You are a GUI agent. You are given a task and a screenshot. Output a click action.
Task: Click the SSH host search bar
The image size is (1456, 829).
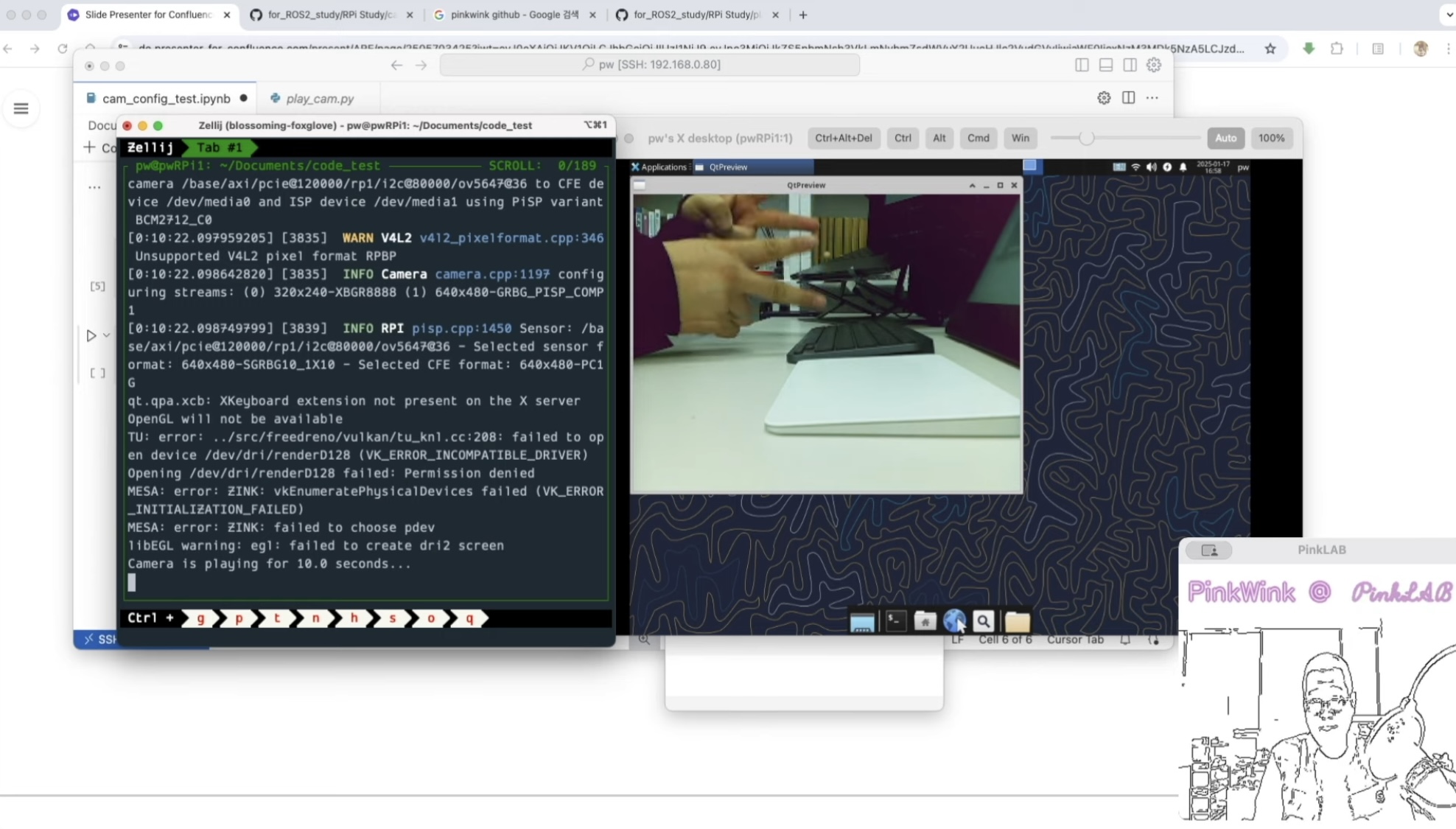[x=649, y=65]
